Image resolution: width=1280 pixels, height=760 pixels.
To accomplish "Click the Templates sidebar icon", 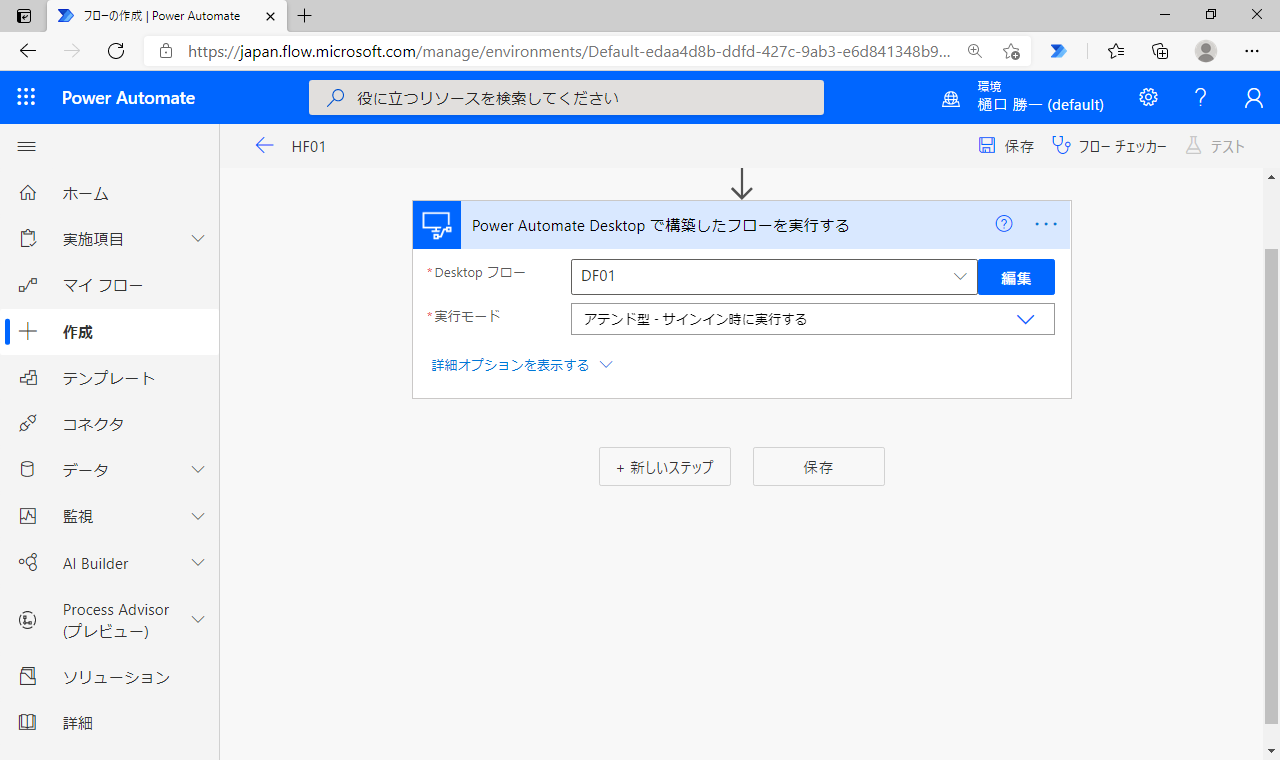I will click(28, 378).
